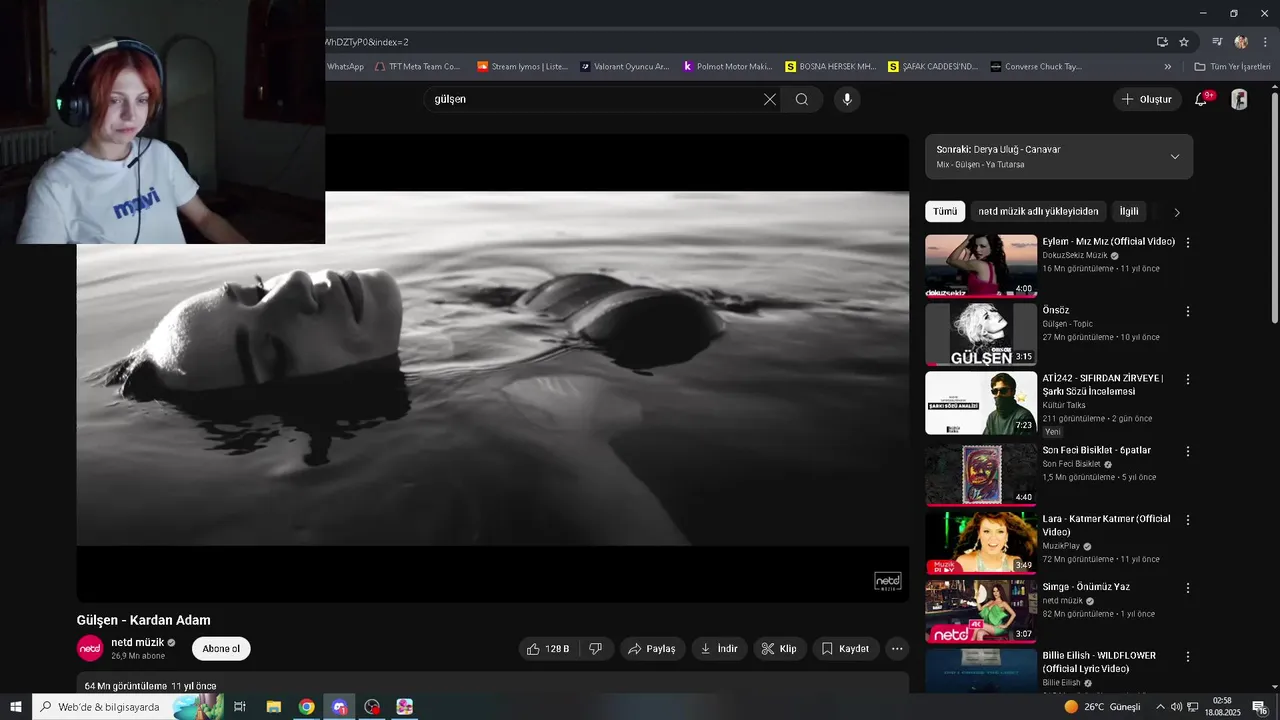Open File Explorer from taskbar
The height and width of the screenshot is (720, 1280).
(x=273, y=707)
